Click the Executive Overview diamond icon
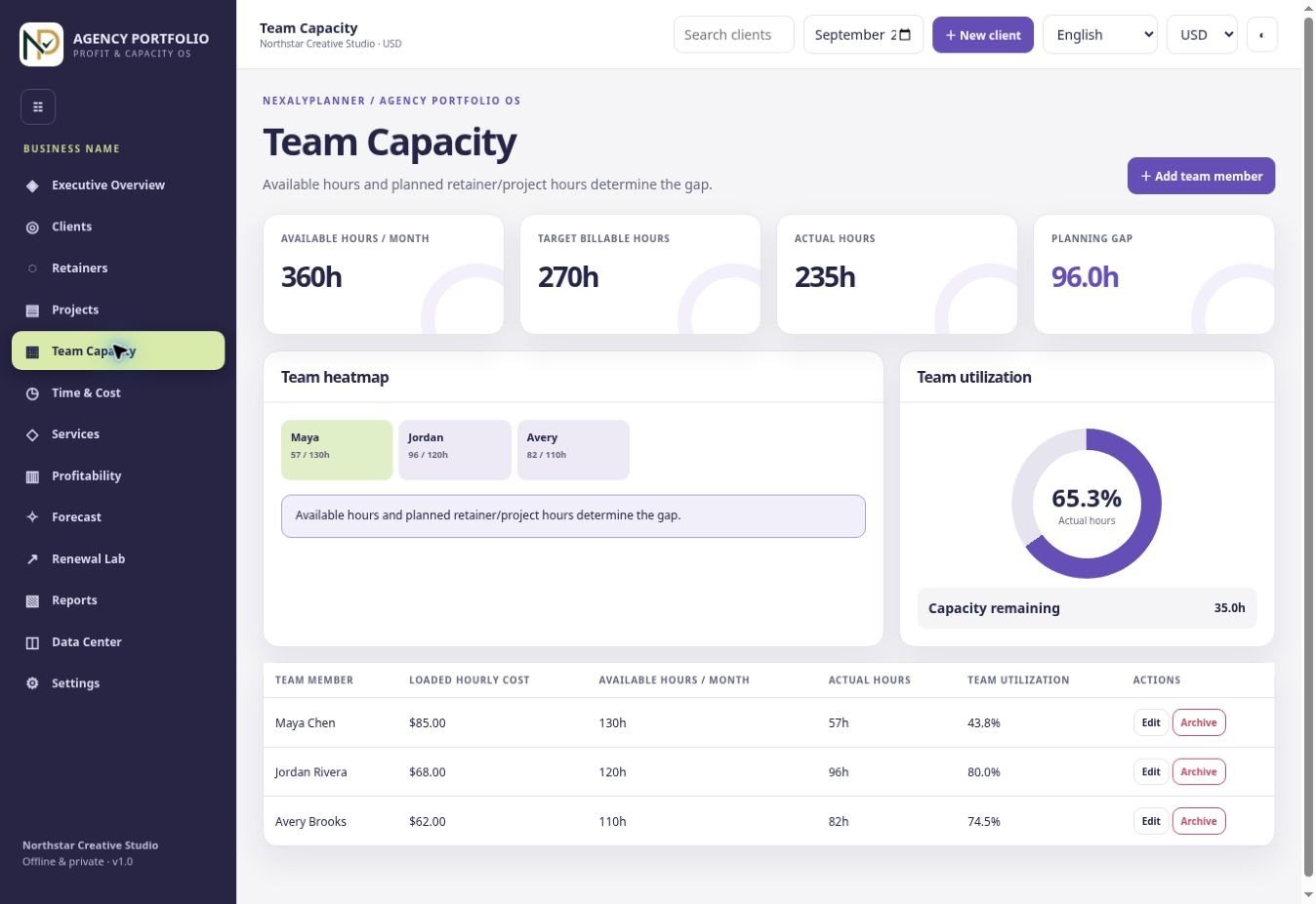Screen dimensions: 1316x904 (32, 185)
